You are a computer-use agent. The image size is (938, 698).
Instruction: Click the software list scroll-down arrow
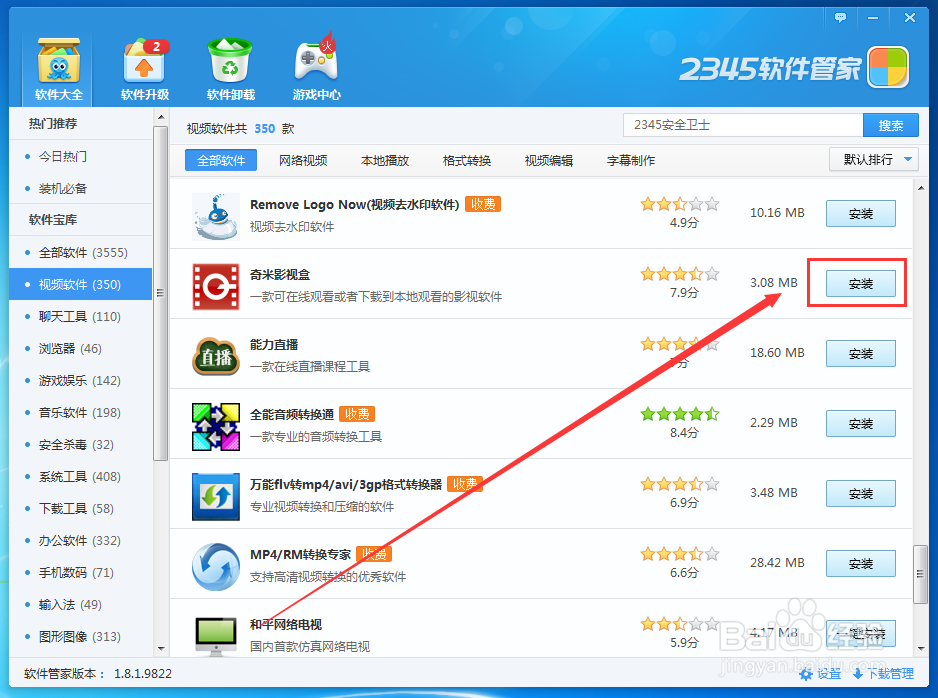click(921, 648)
